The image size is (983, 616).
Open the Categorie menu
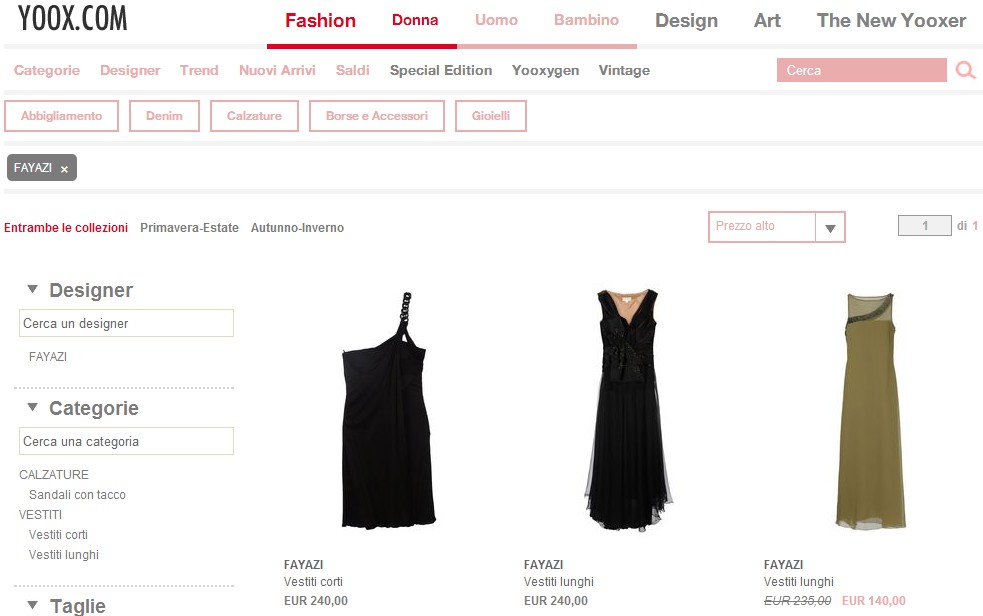tap(47, 70)
